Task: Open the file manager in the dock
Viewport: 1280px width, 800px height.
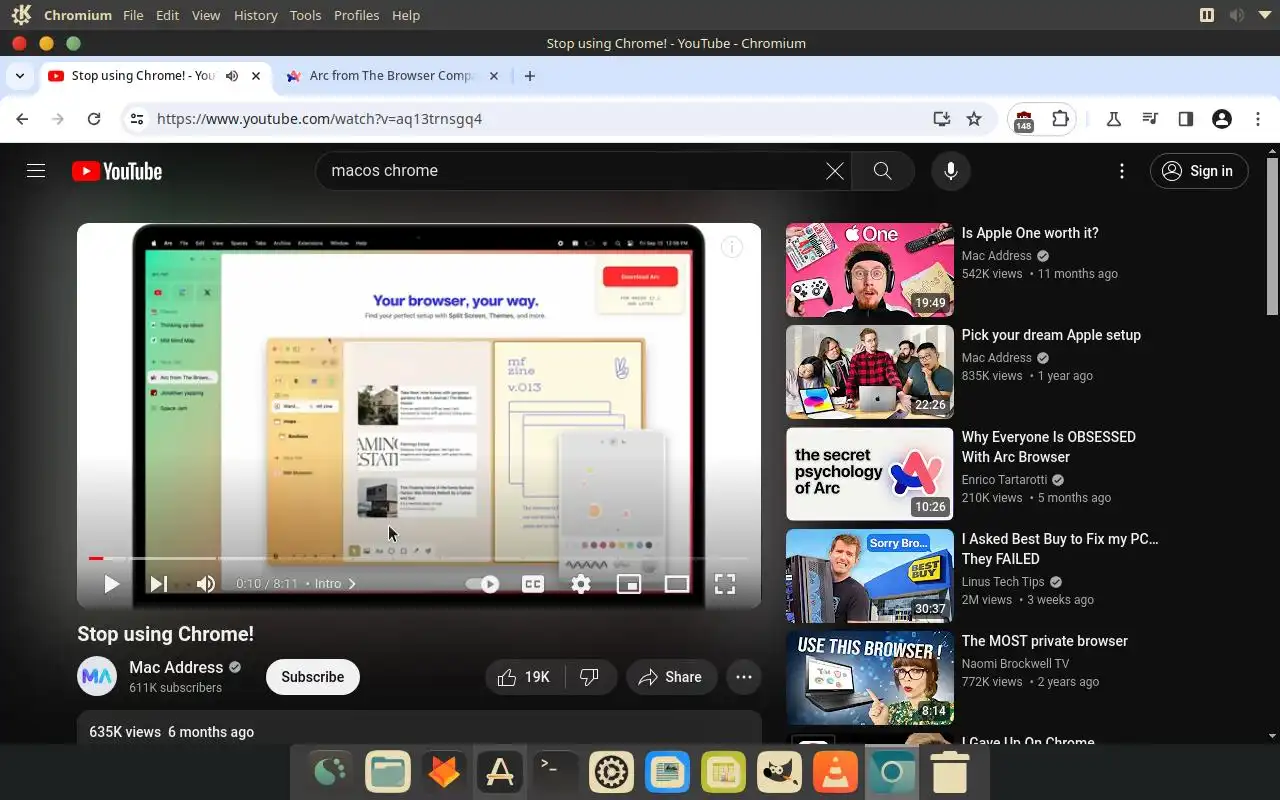Action: (x=387, y=772)
